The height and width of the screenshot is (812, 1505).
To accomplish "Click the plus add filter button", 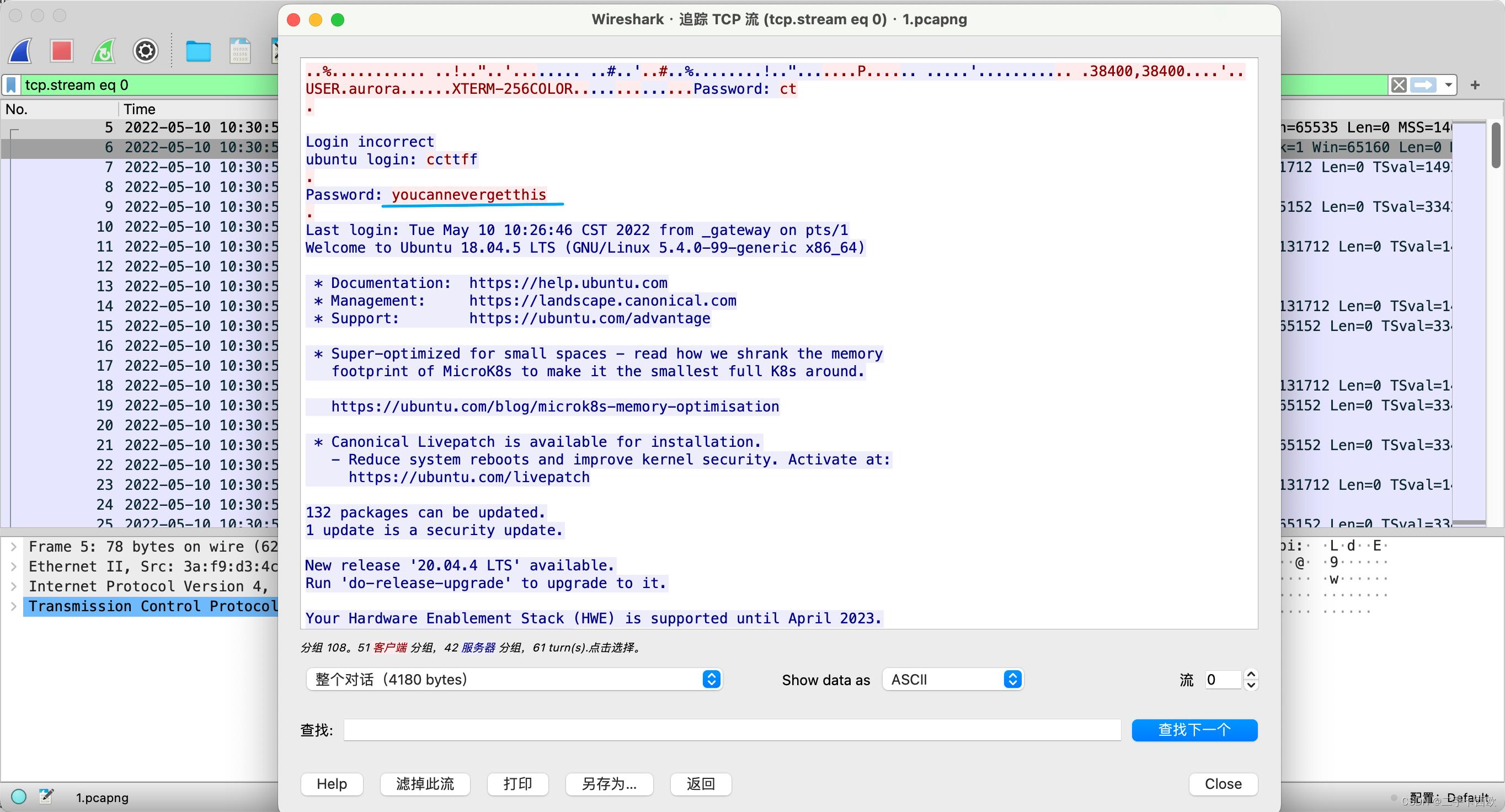I will [x=1475, y=86].
